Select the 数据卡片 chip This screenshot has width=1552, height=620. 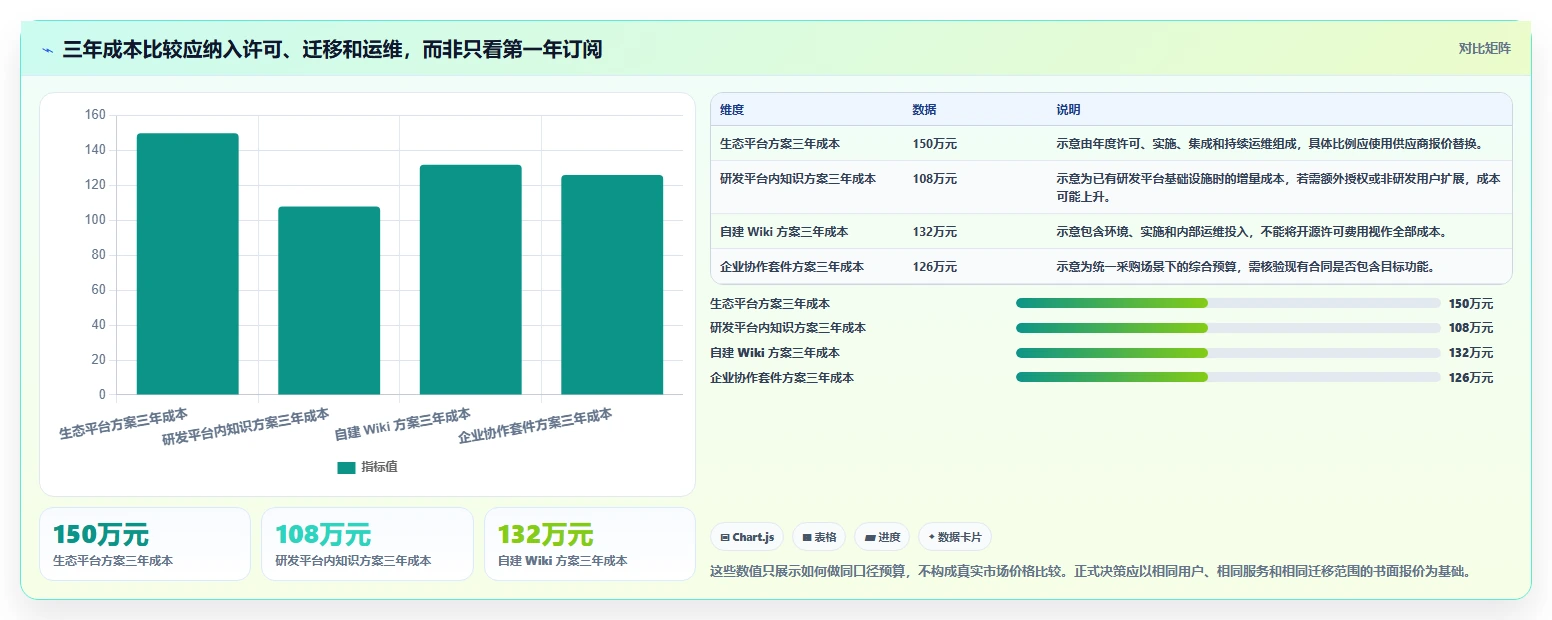pyautogui.click(x=955, y=537)
